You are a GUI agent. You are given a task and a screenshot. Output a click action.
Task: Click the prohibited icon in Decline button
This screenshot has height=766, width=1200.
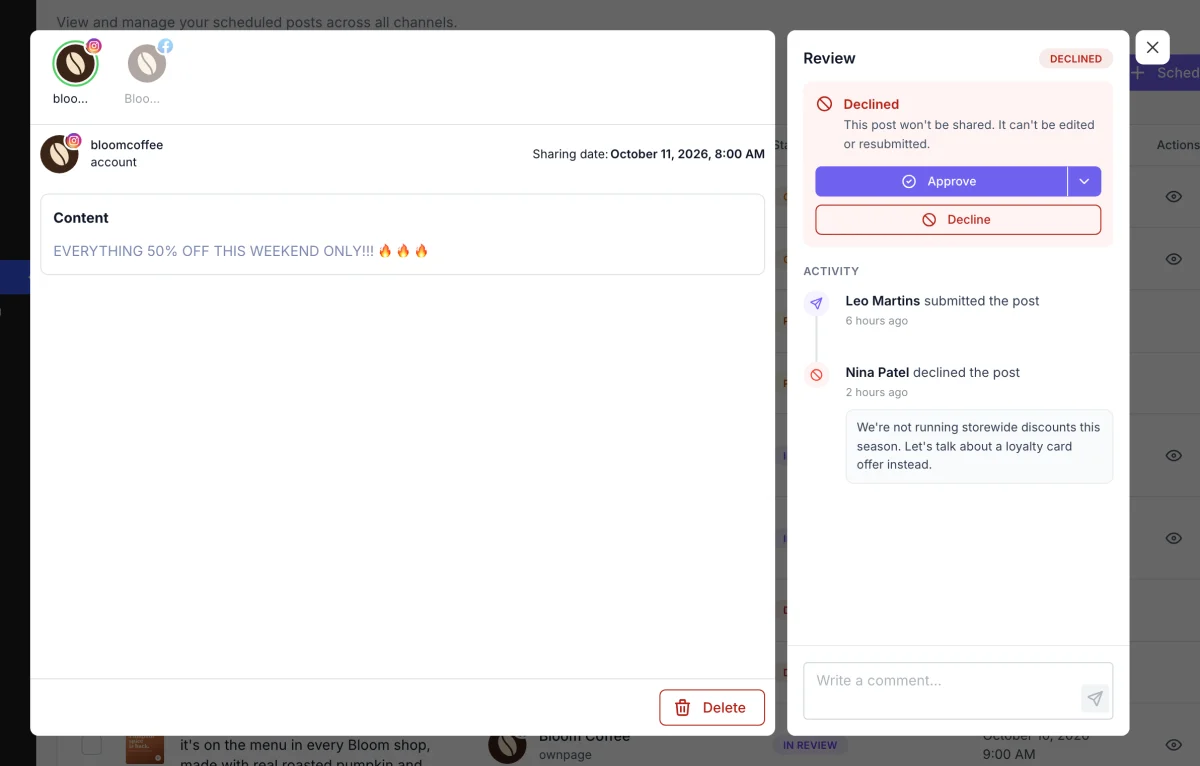point(929,219)
